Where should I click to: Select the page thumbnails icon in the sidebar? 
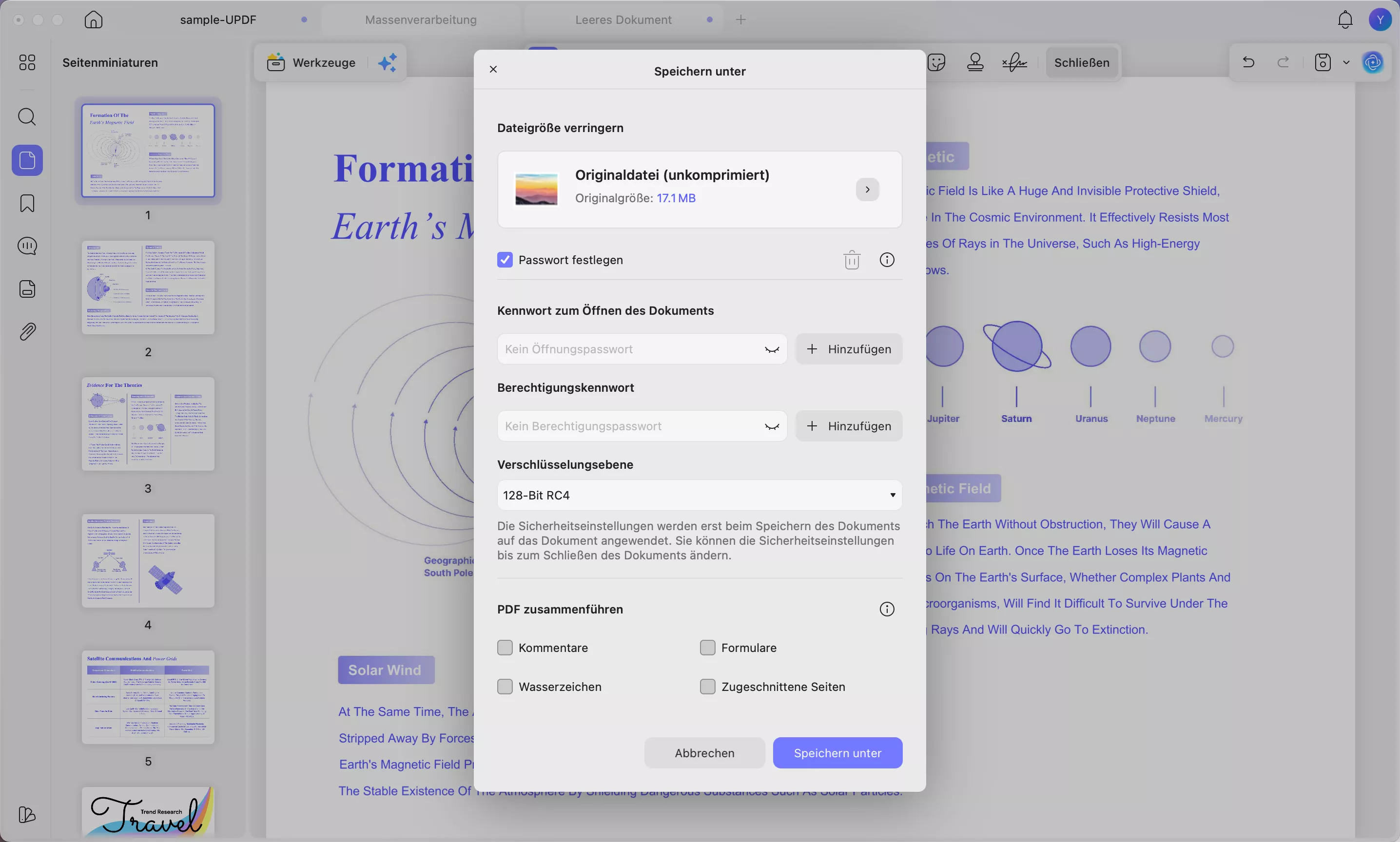click(x=27, y=161)
